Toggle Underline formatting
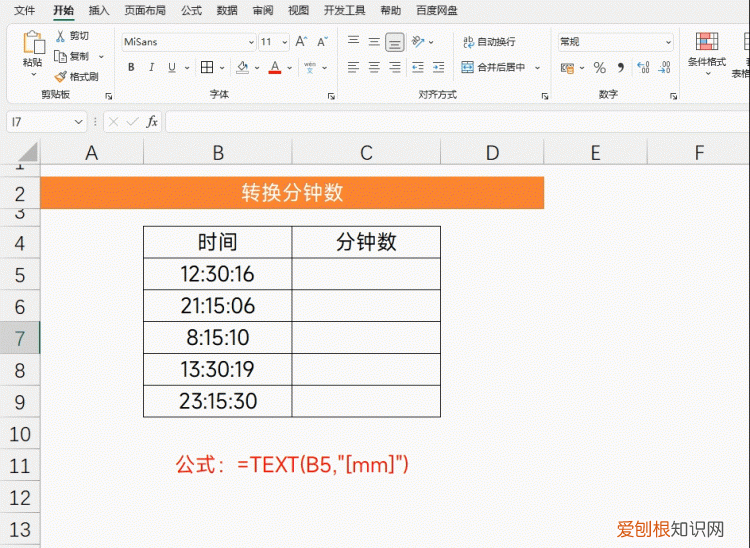750x548 pixels. [172, 67]
